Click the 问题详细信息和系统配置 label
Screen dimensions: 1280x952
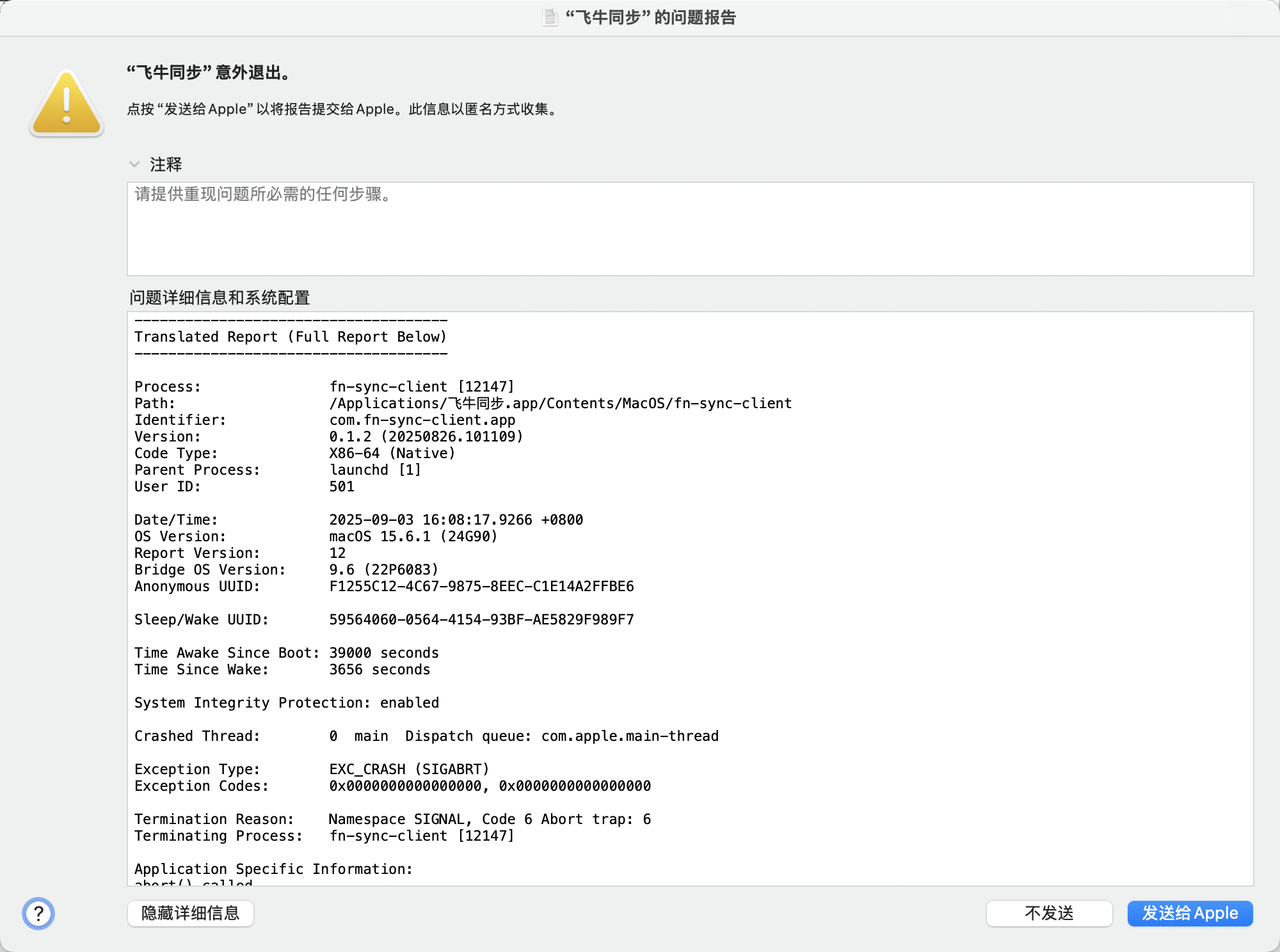(220, 297)
